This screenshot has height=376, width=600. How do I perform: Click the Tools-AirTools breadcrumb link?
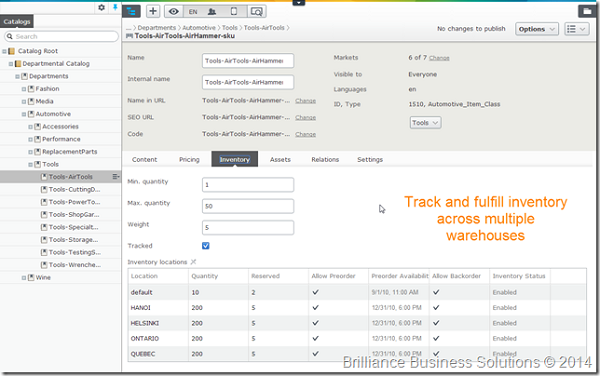click(x=264, y=28)
